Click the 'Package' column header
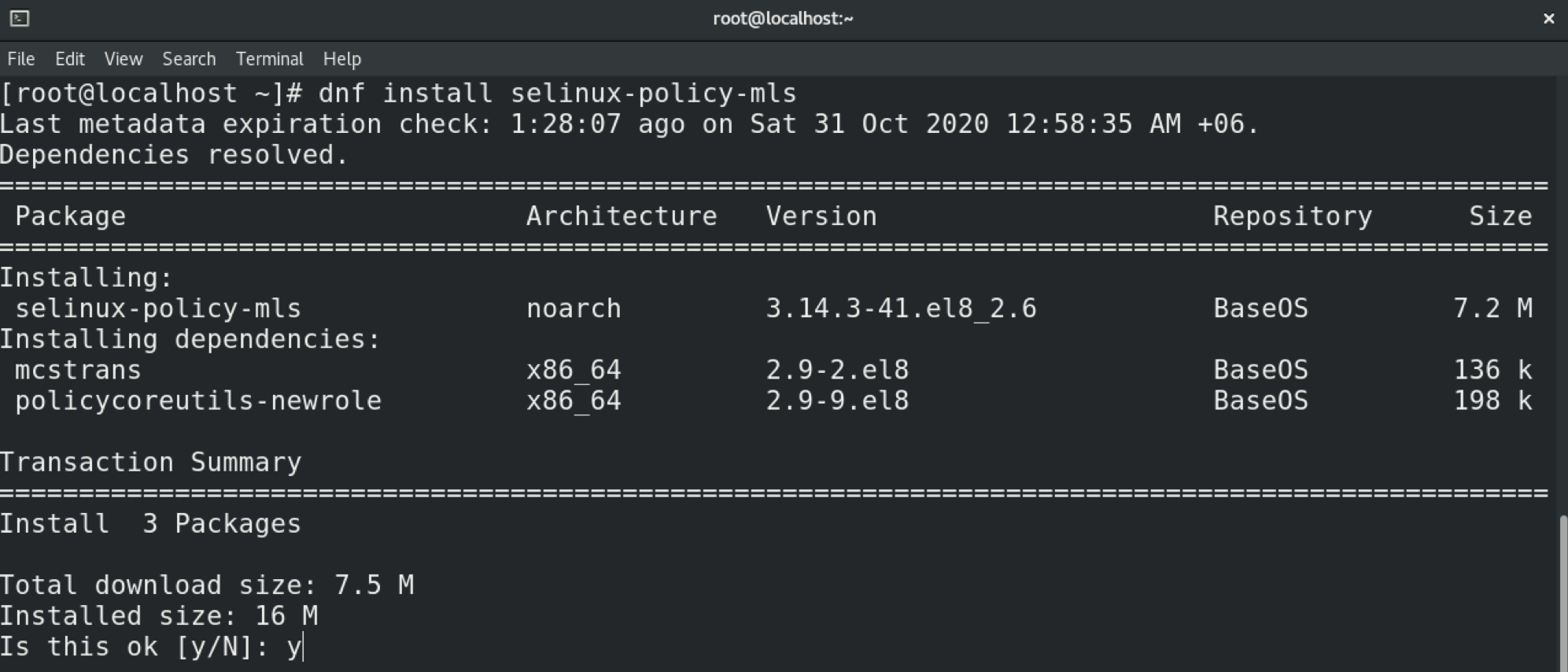 point(71,216)
